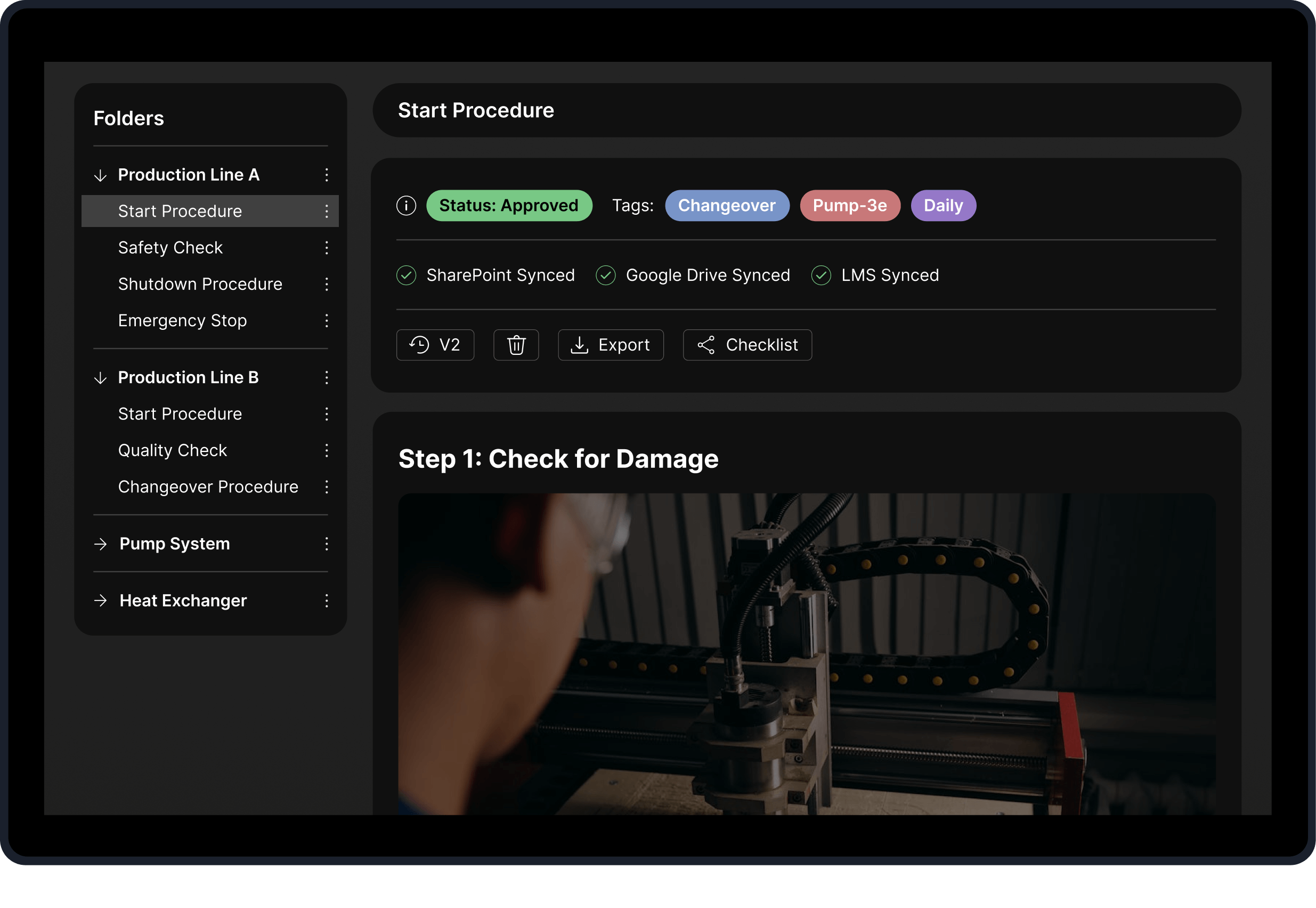
Task: Open three-dot menu for Safety Check
Action: tap(327, 247)
